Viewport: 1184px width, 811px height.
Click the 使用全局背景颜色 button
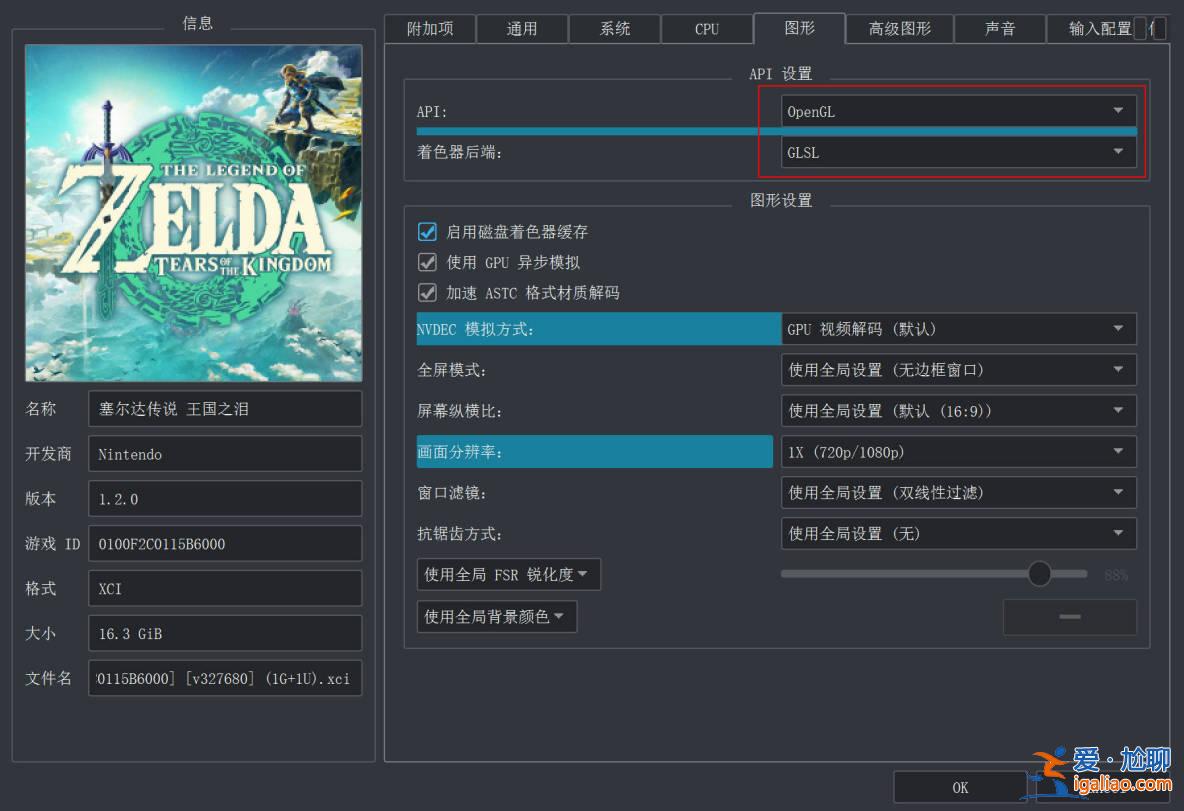(x=496, y=617)
